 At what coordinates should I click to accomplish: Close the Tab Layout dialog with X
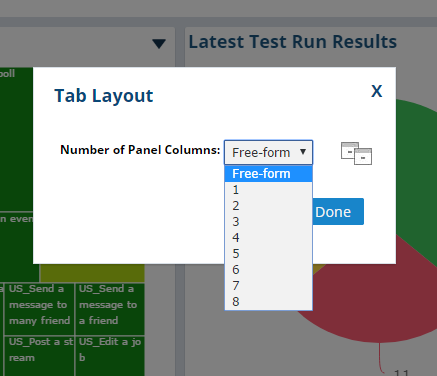[x=377, y=91]
